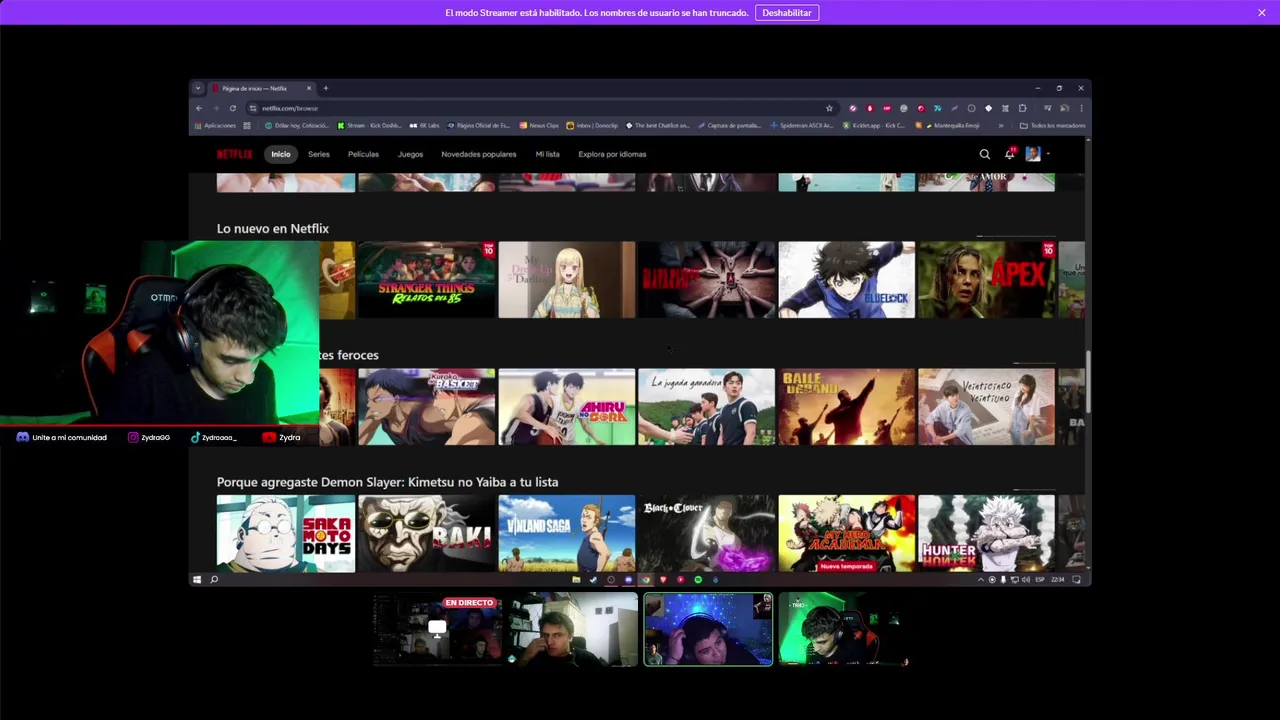
Task: Open the Aplicaciones bookmark
Action: point(215,126)
